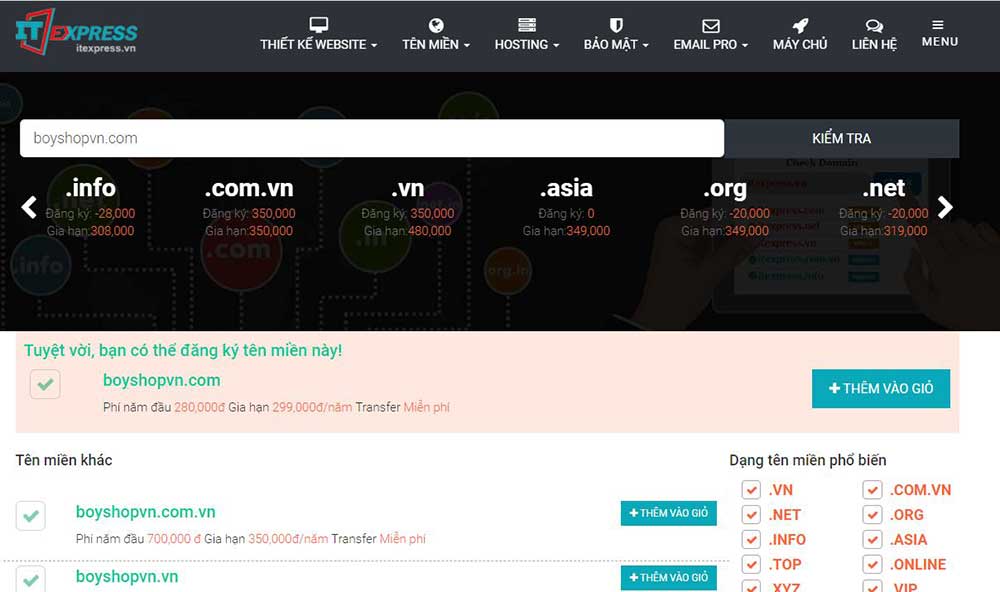This screenshot has width=1000, height=592.
Task: Click the shield icon above Bảo Mật
Action: [x=616, y=25]
